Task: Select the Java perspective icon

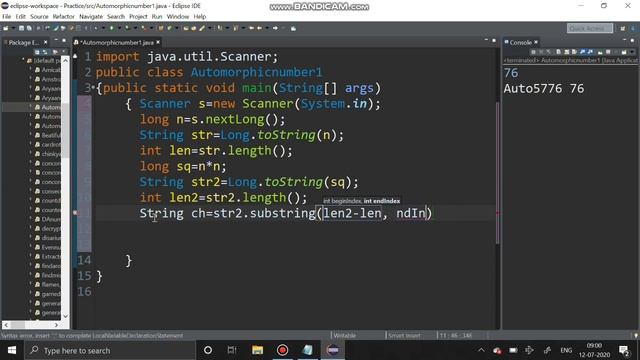Action: pyautogui.click(x=633, y=28)
